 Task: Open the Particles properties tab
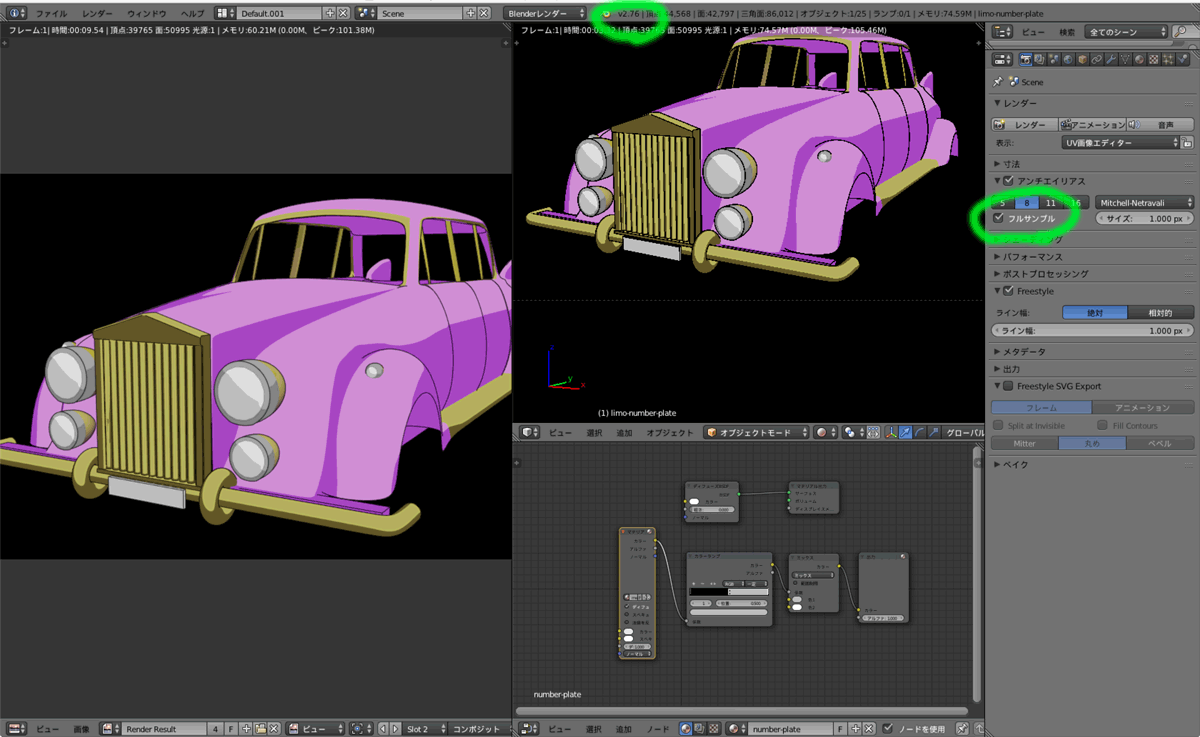coord(1170,59)
